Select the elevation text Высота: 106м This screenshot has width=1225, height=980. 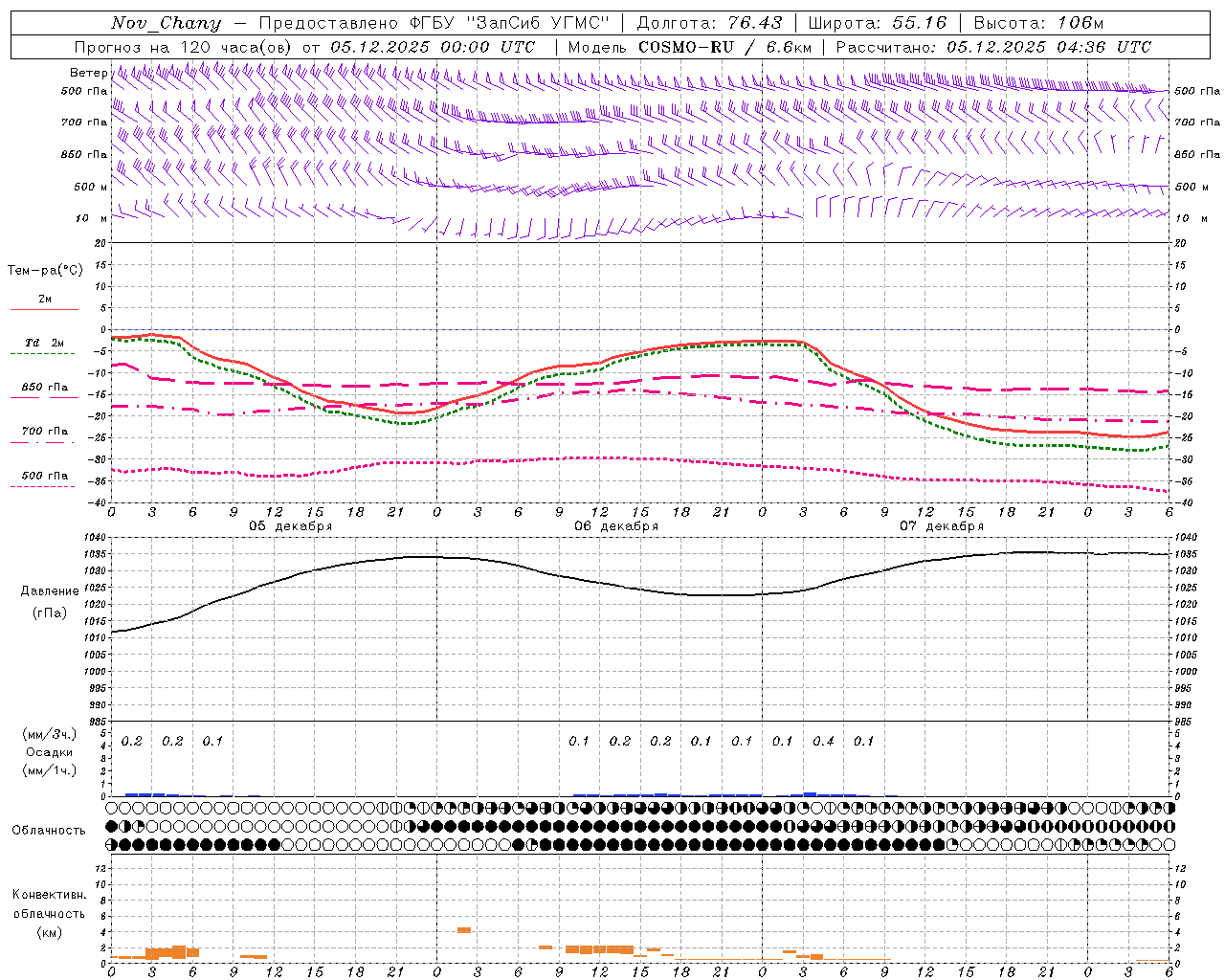coord(1038,23)
